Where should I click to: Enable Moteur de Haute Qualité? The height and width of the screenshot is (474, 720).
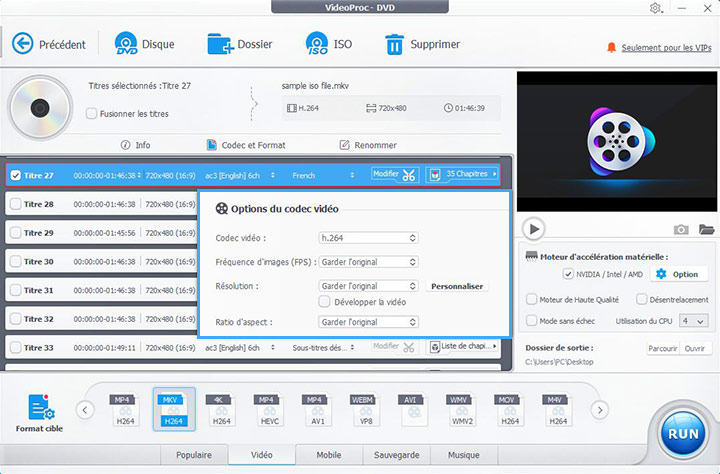531,299
